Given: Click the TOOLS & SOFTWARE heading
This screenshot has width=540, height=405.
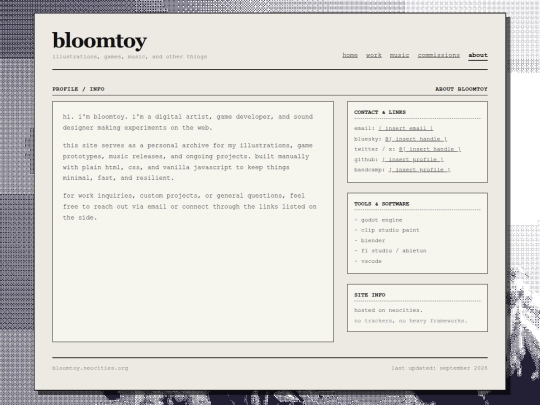Looking at the screenshot, I should [x=382, y=204].
